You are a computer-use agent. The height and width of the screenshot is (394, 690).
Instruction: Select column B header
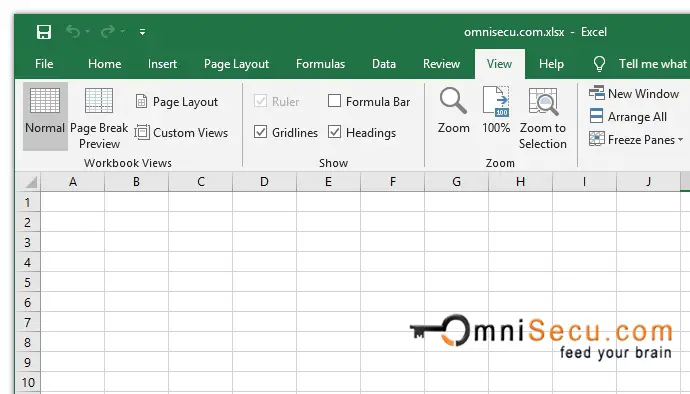point(136,182)
